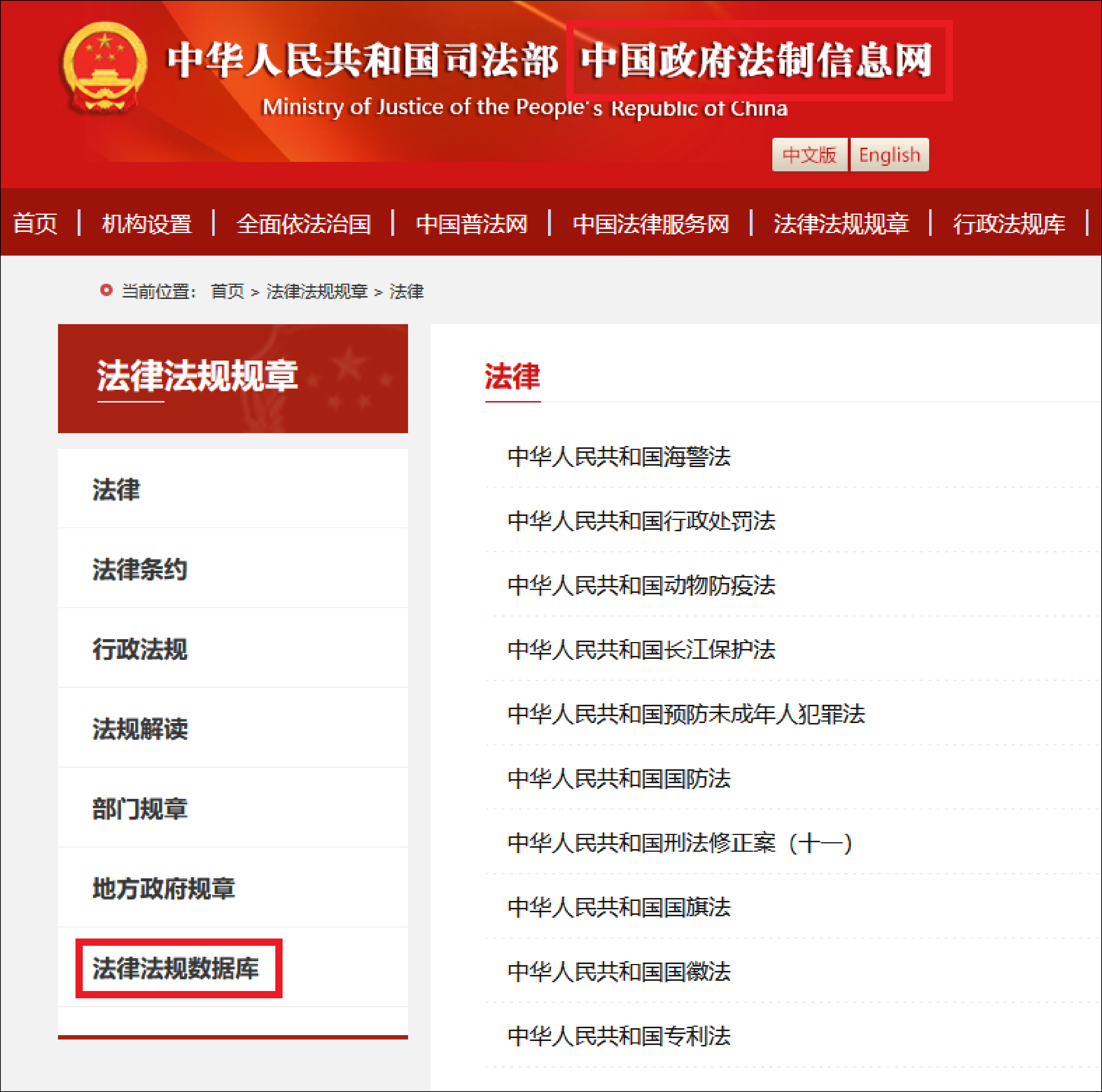Go to 全面依法治国 in navigation
This screenshot has height=1092, width=1102.
tap(303, 224)
